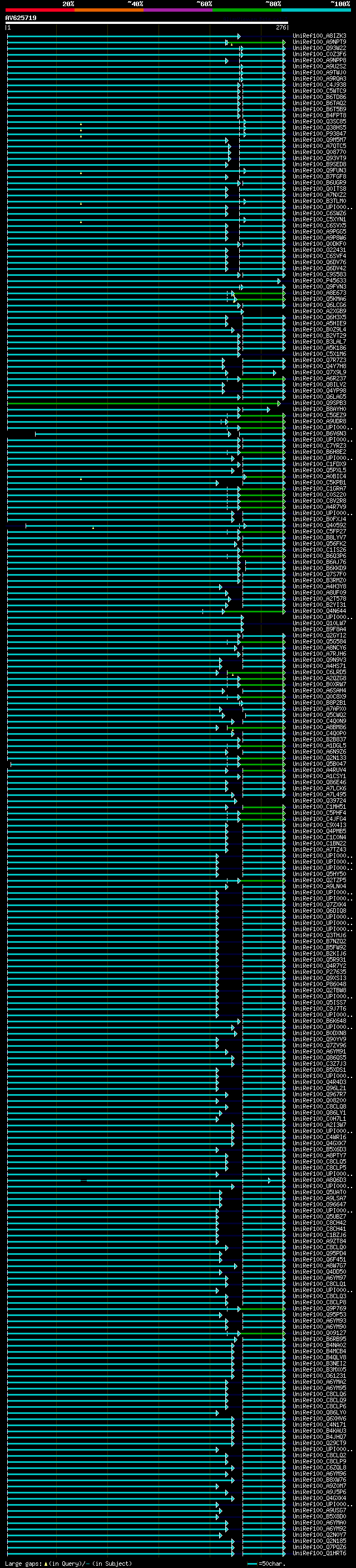This screenshot has height=1568, width=356.
Task: Select the UniRef100_Q7S7F0 label
Action: coord(319,574)
